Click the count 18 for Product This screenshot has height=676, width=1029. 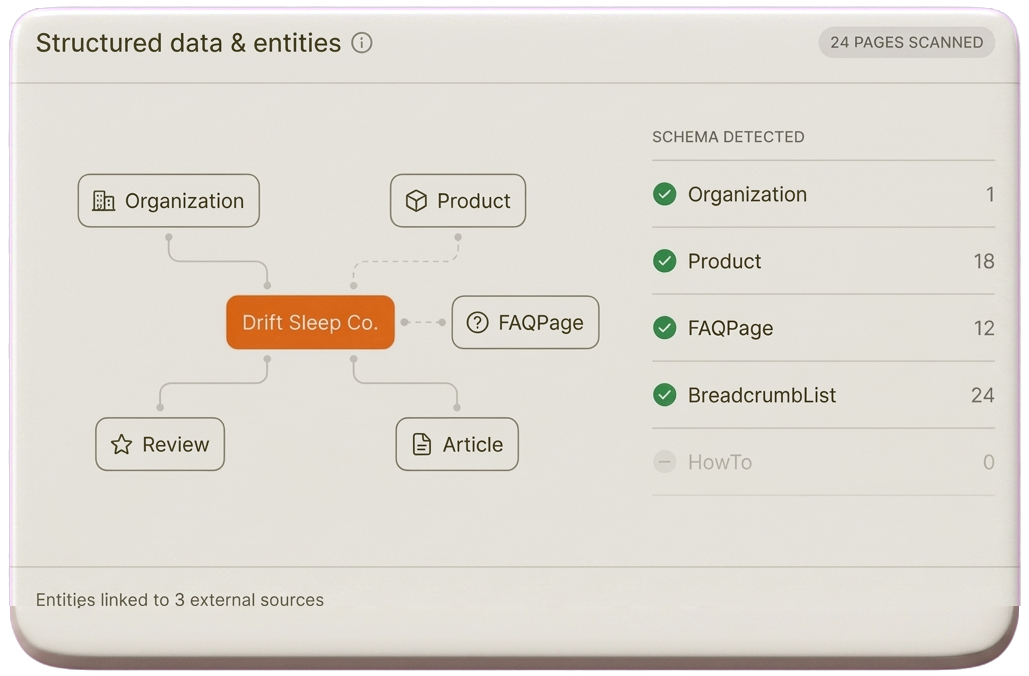click(x=984, y=261)
